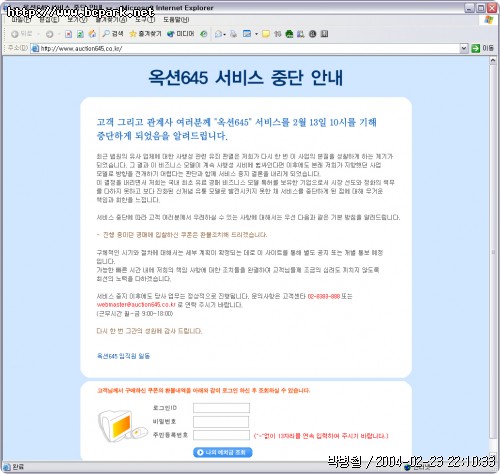Screen dimensions: 500x474
Task: Click the 옥션645 서비스 중단 안내 heading
Action: click(x=246, y=77)
